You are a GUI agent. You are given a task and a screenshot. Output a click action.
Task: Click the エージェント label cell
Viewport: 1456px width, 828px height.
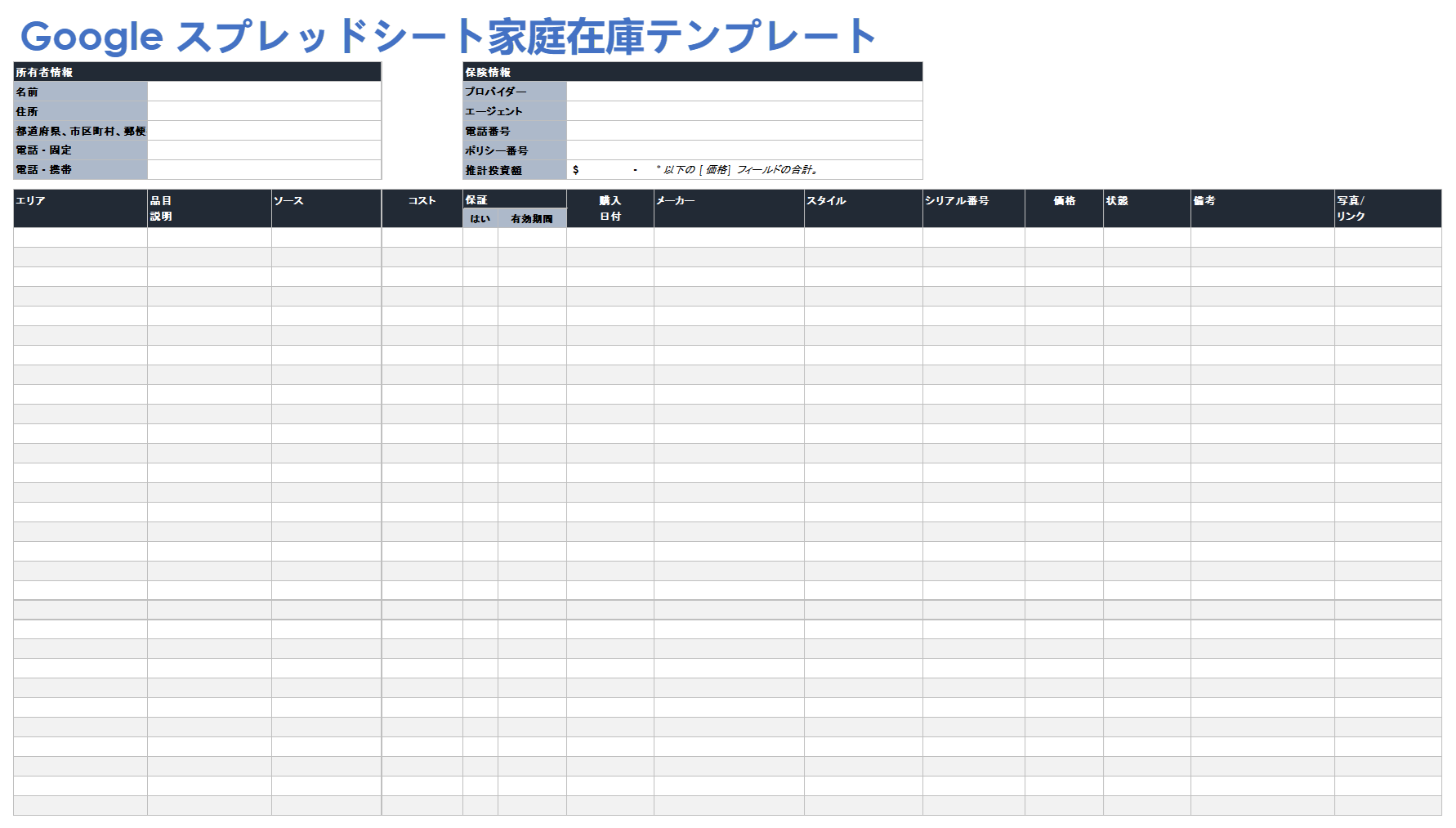tap(515, 111)
